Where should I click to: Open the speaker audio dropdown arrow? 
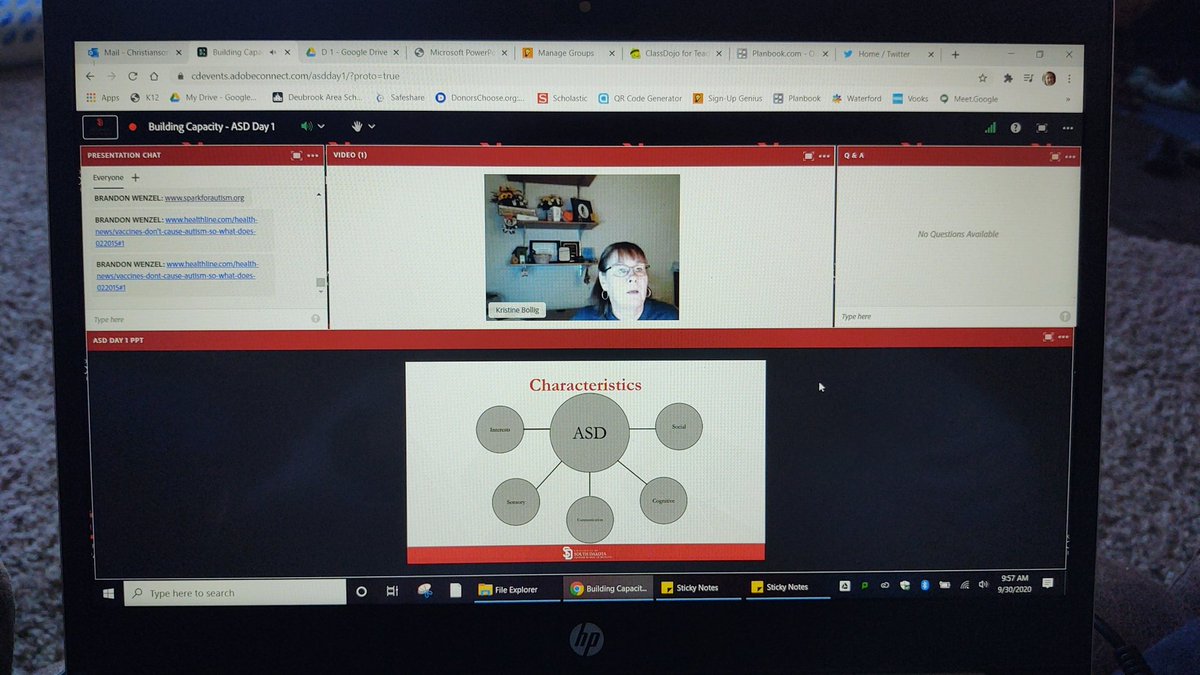[x=321, y=127]
